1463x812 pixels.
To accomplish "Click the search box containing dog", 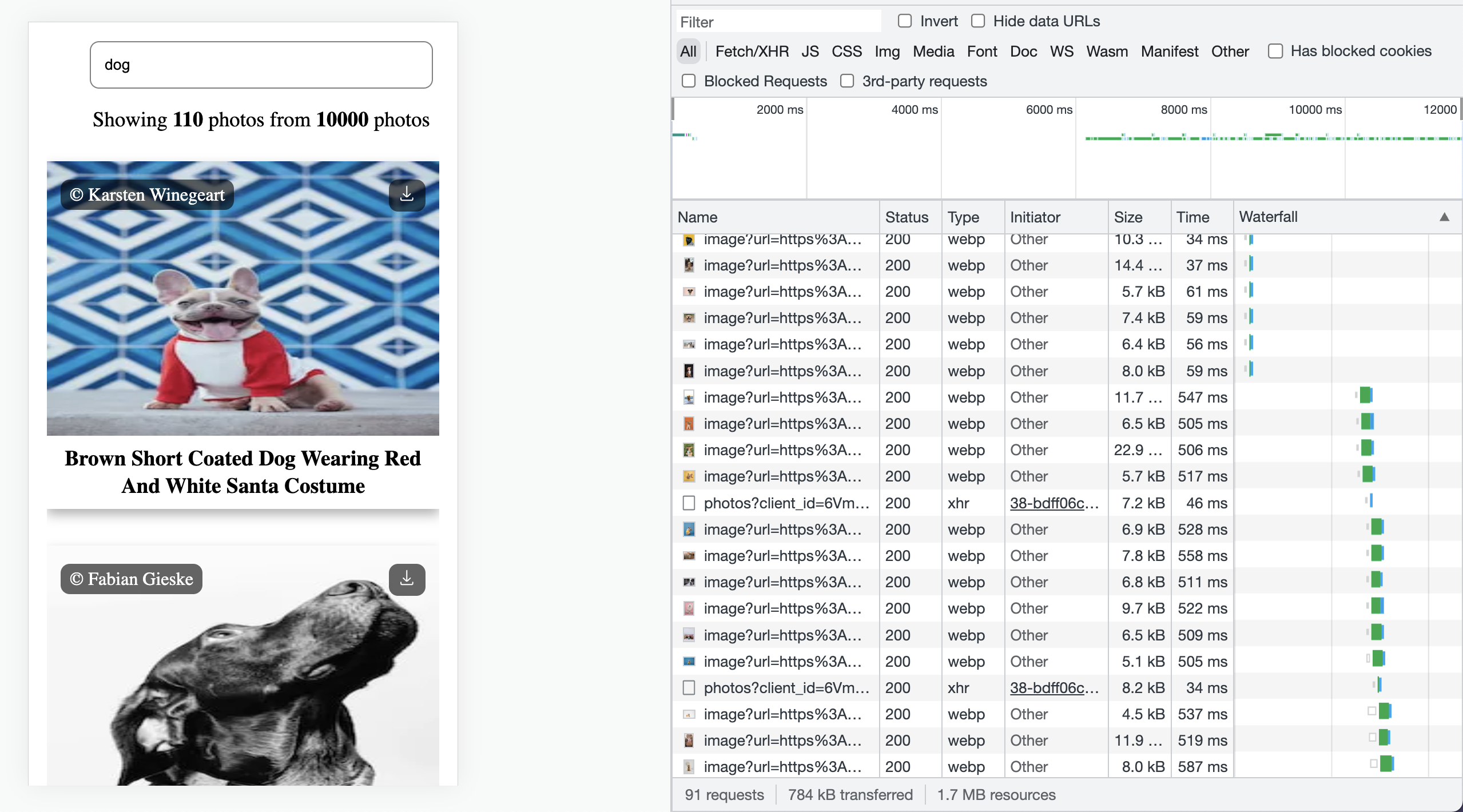I will [261, 65].
